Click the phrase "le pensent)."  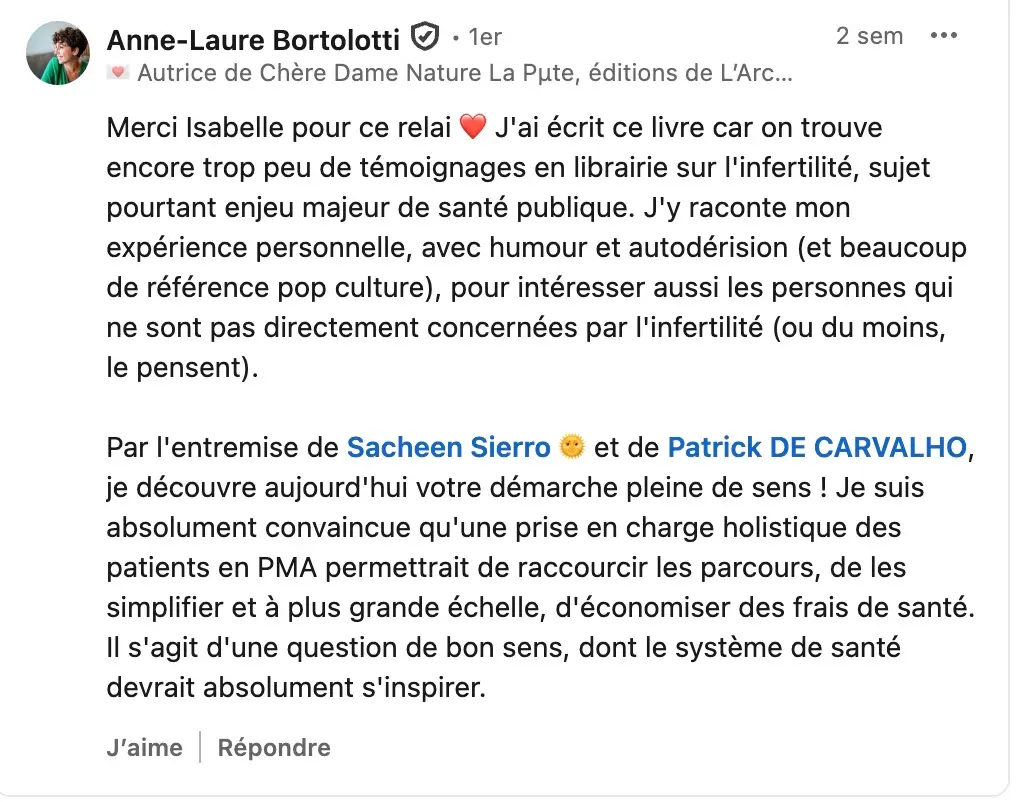click(x=182, y=368)
